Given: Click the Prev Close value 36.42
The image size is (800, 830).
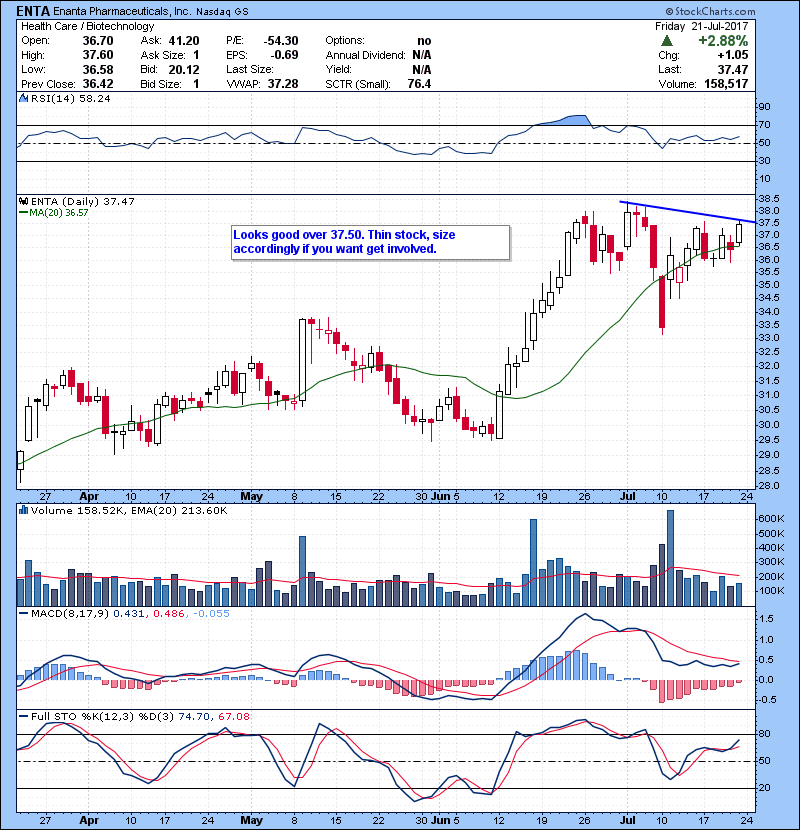Looking at the screenshot, I should 98,84.
